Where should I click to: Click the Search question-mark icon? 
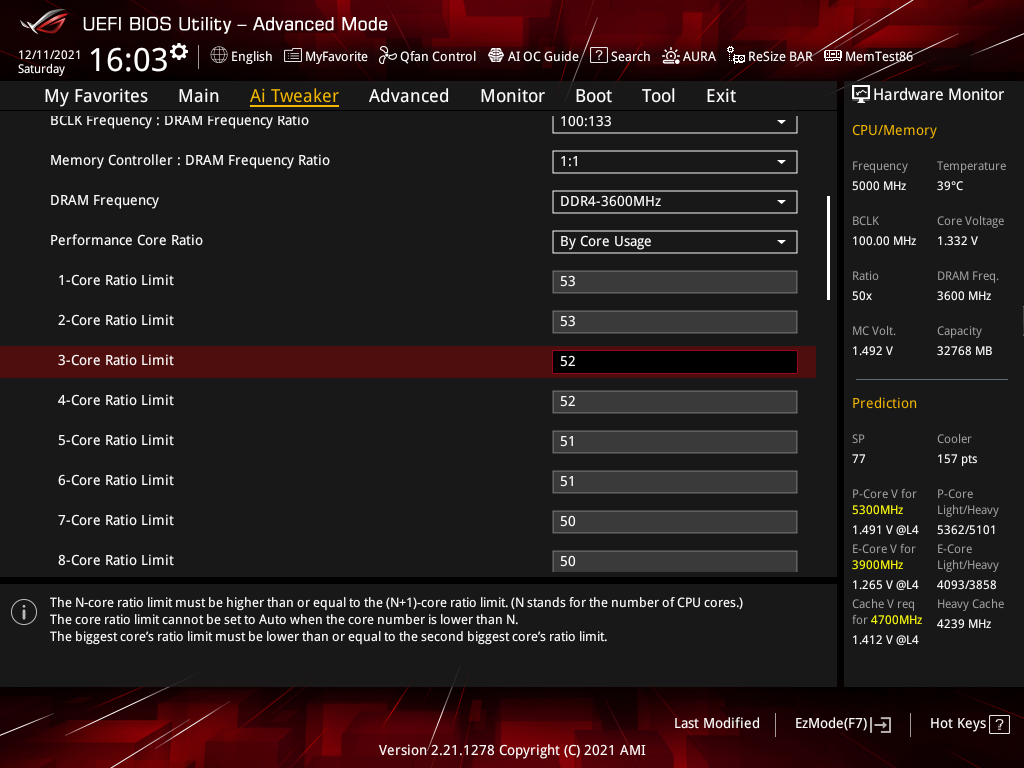598,56
